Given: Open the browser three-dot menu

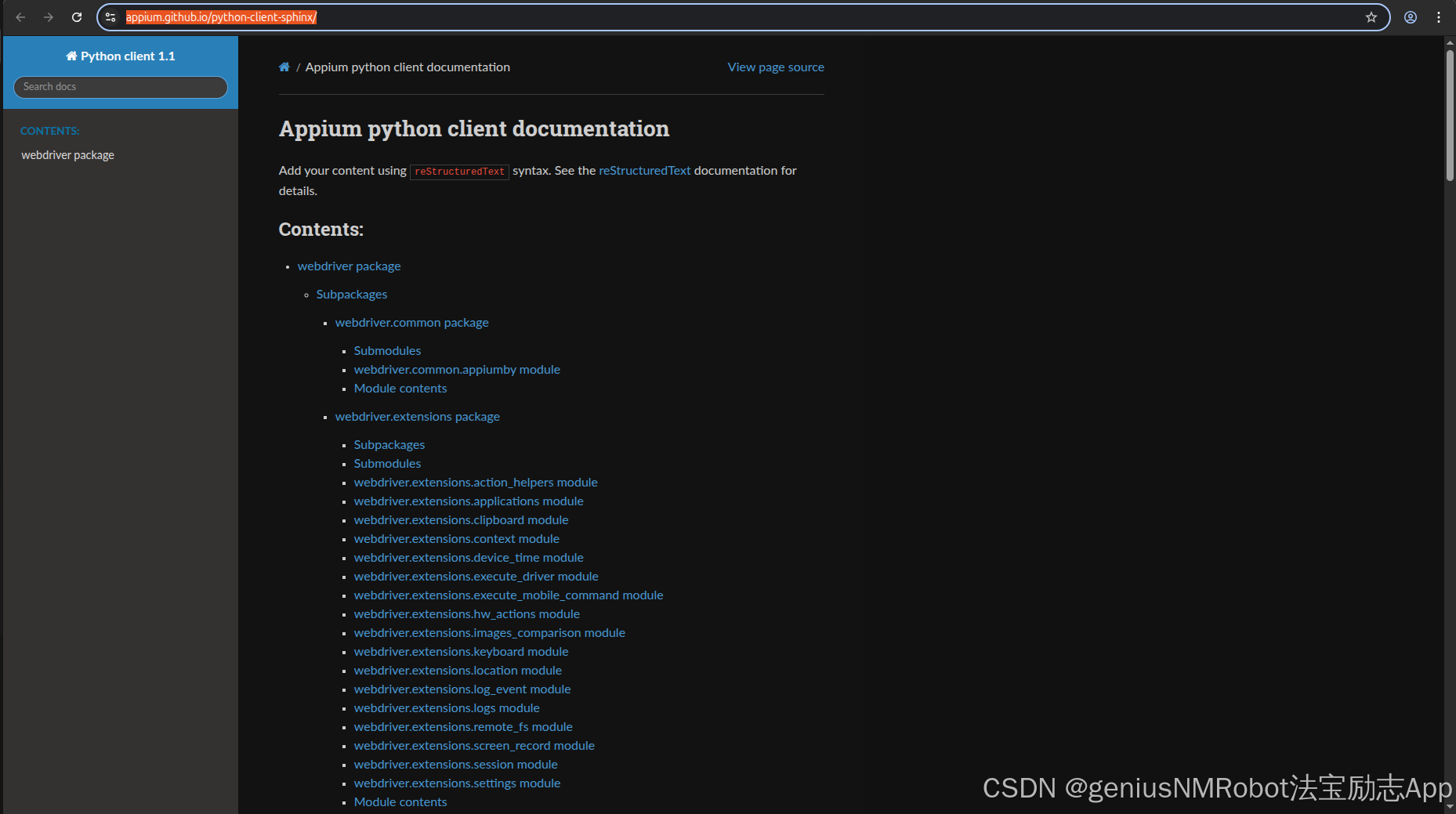Looking at the screenshot, I should (1439, 16).
